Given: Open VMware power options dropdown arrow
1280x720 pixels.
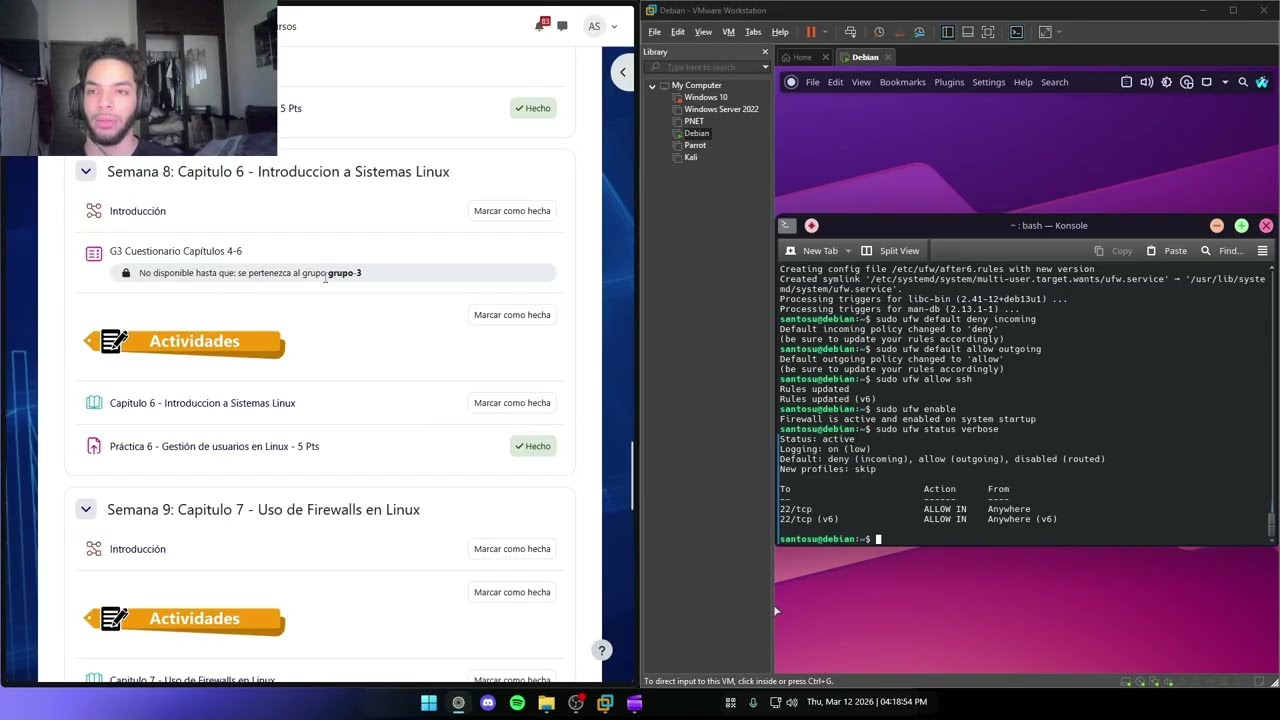Looking at the screenshot, I should (x=825, y=32).
